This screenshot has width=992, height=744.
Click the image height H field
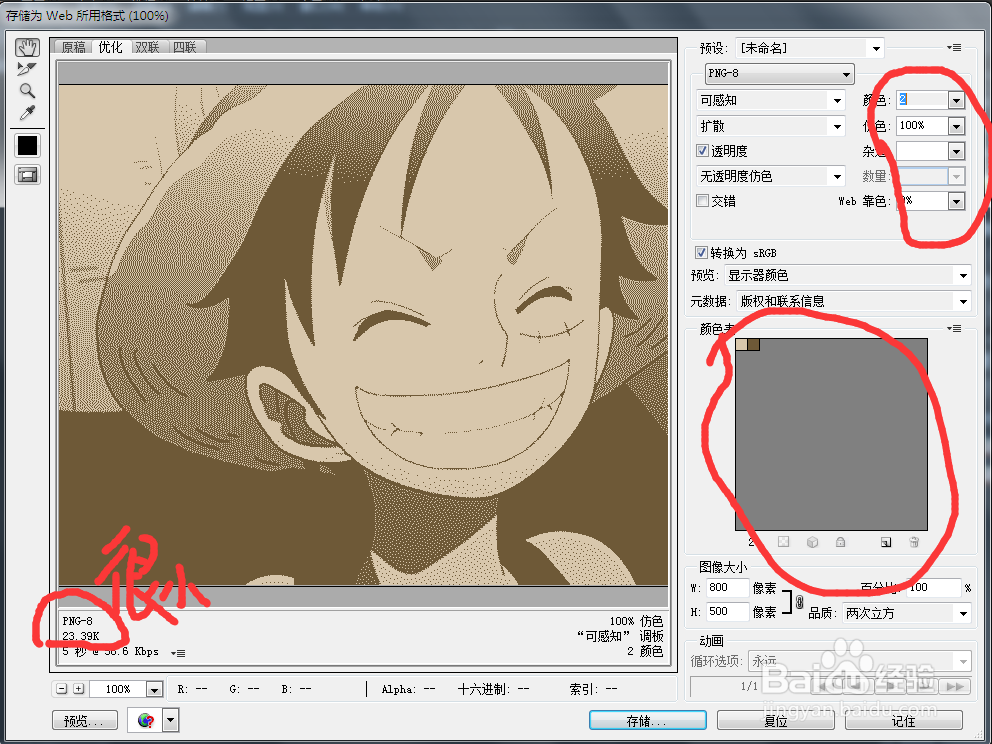coord(728,611)
